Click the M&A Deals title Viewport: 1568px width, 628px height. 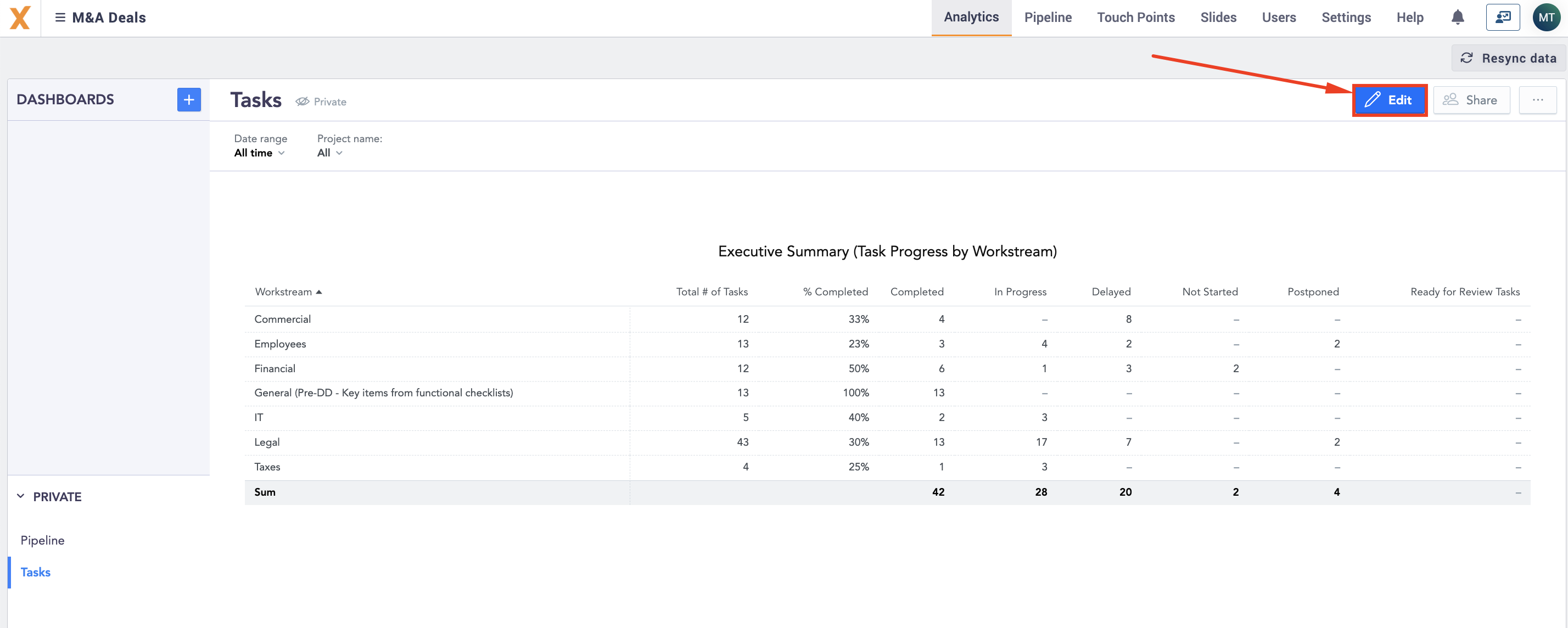[x=109, y=18]
